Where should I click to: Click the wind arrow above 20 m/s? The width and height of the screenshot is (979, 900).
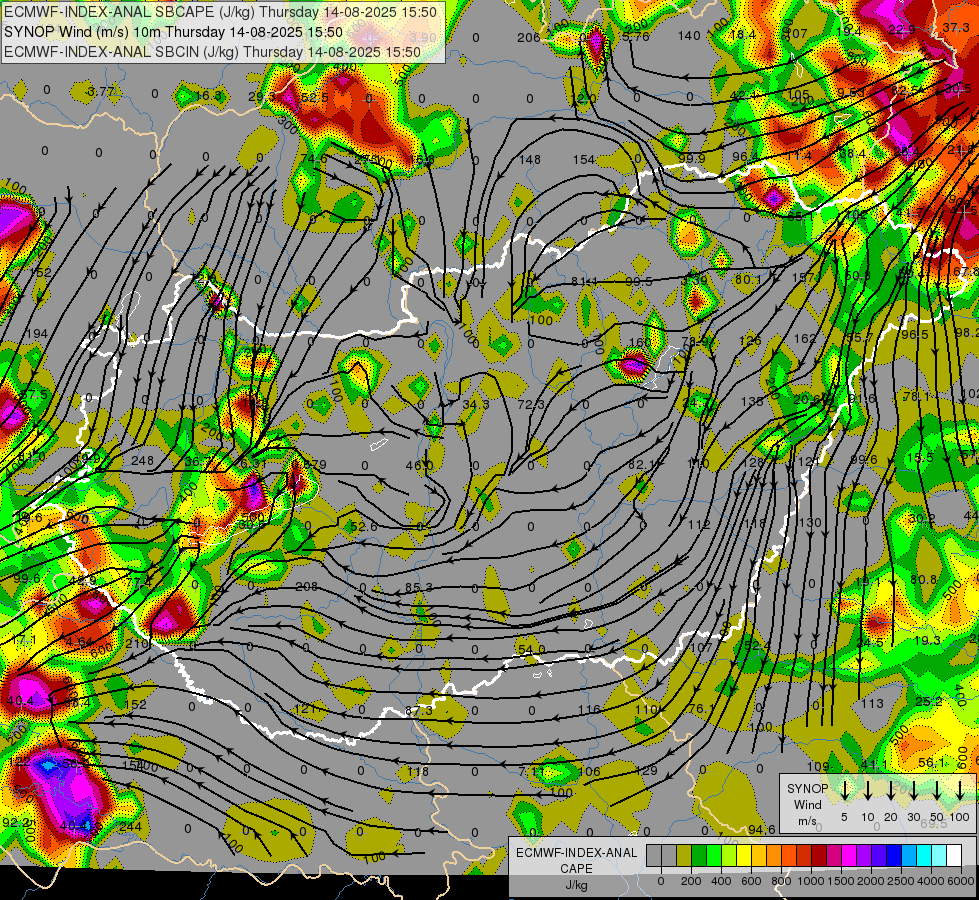point(891,790)
